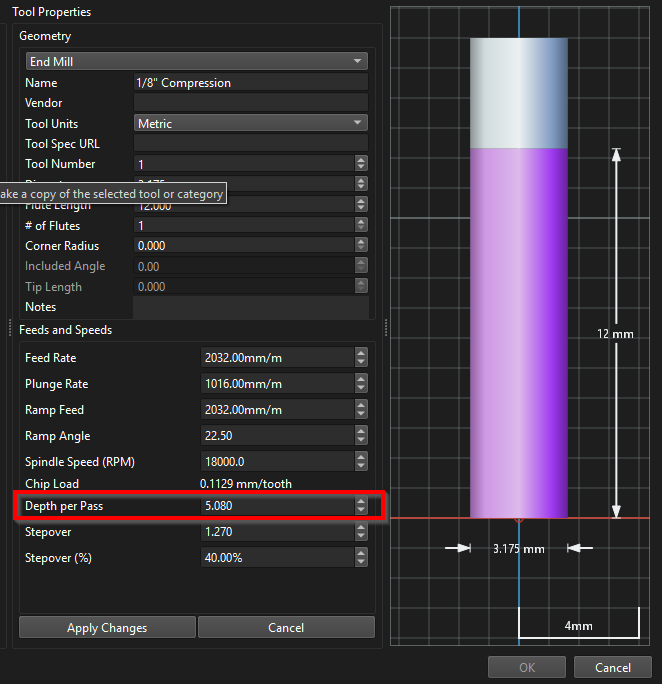This screenshot has width=662, height=684.
Task: Click the Vendor text field
Action: click(250, 103)
